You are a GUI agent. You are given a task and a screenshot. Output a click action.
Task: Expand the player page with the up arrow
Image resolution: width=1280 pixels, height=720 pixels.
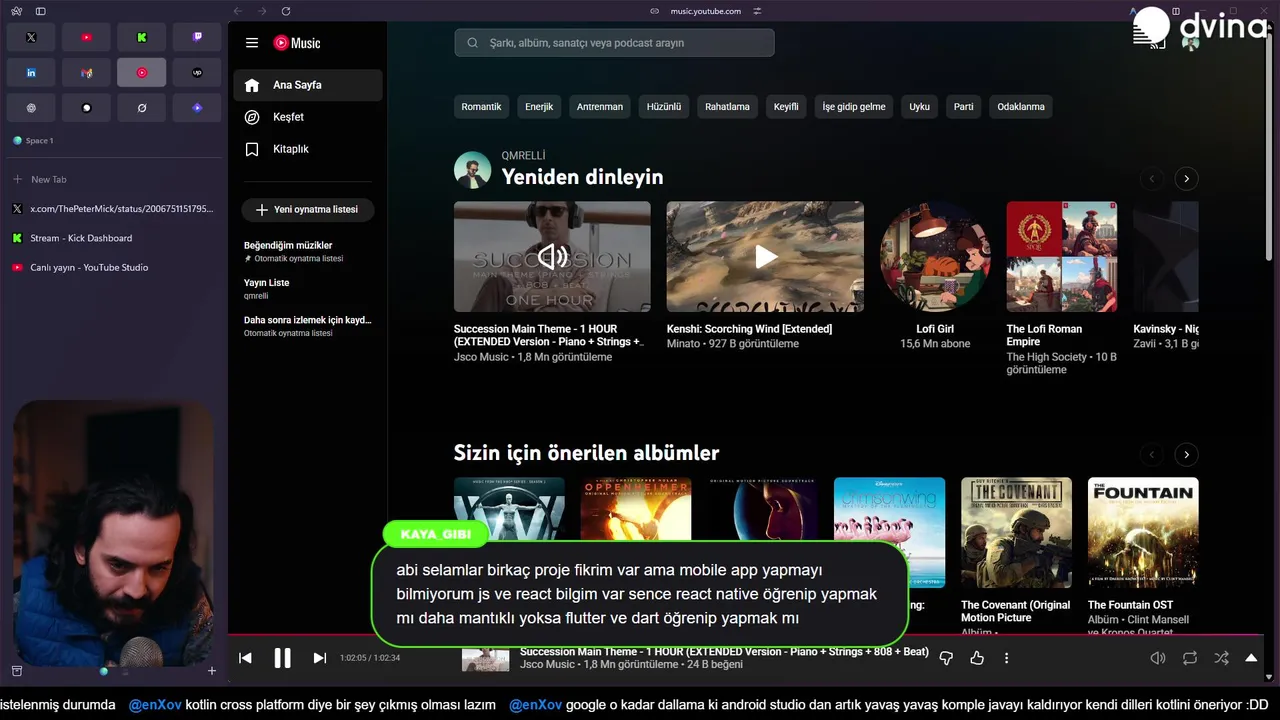pyautogui.click(x=1251, y=658)
